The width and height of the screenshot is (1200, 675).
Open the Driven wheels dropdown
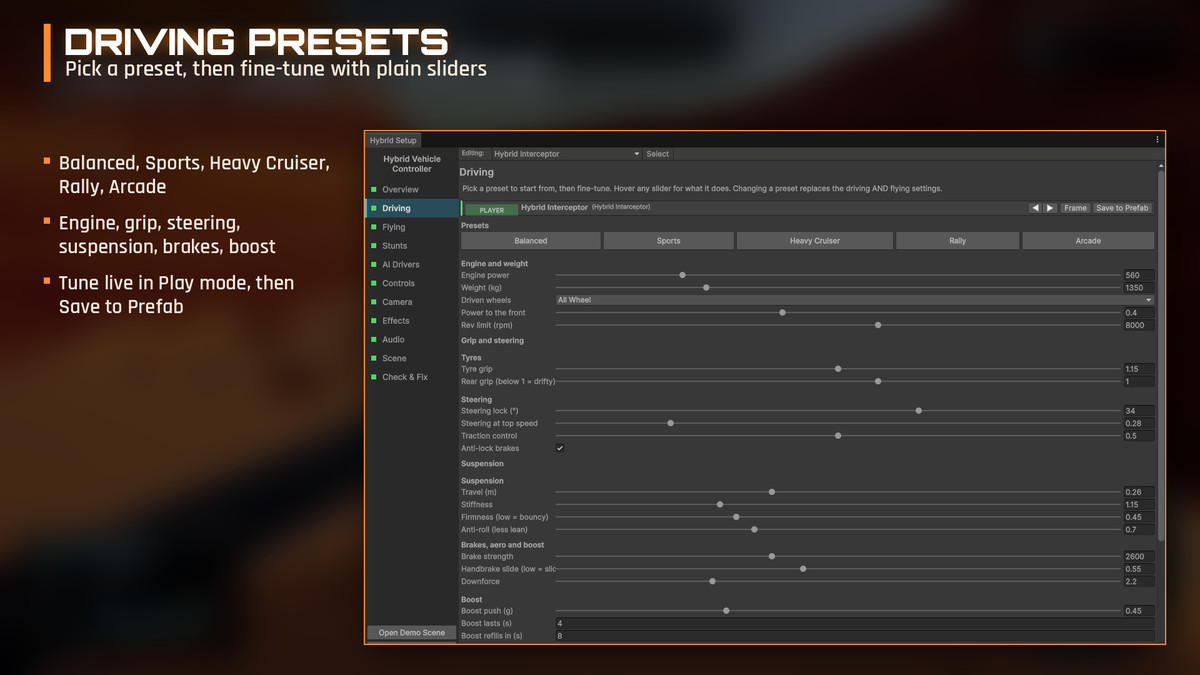coord(855,300)
